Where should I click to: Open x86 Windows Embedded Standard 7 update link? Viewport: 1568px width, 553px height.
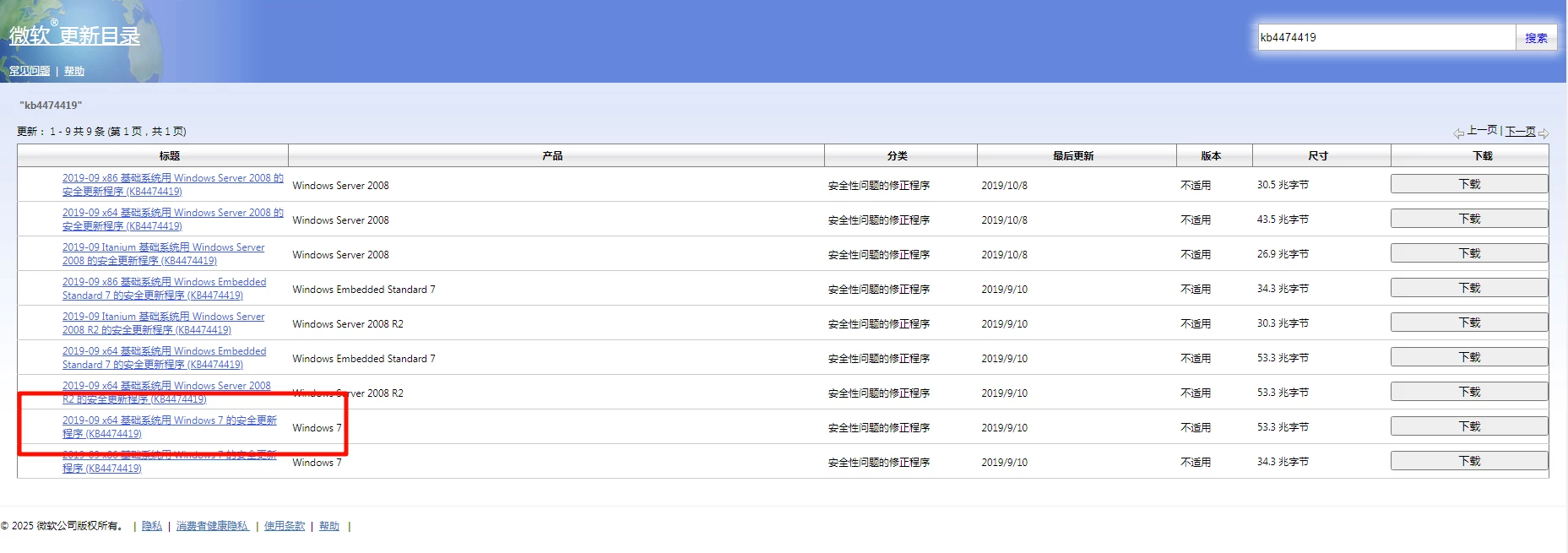click(164, 282)
